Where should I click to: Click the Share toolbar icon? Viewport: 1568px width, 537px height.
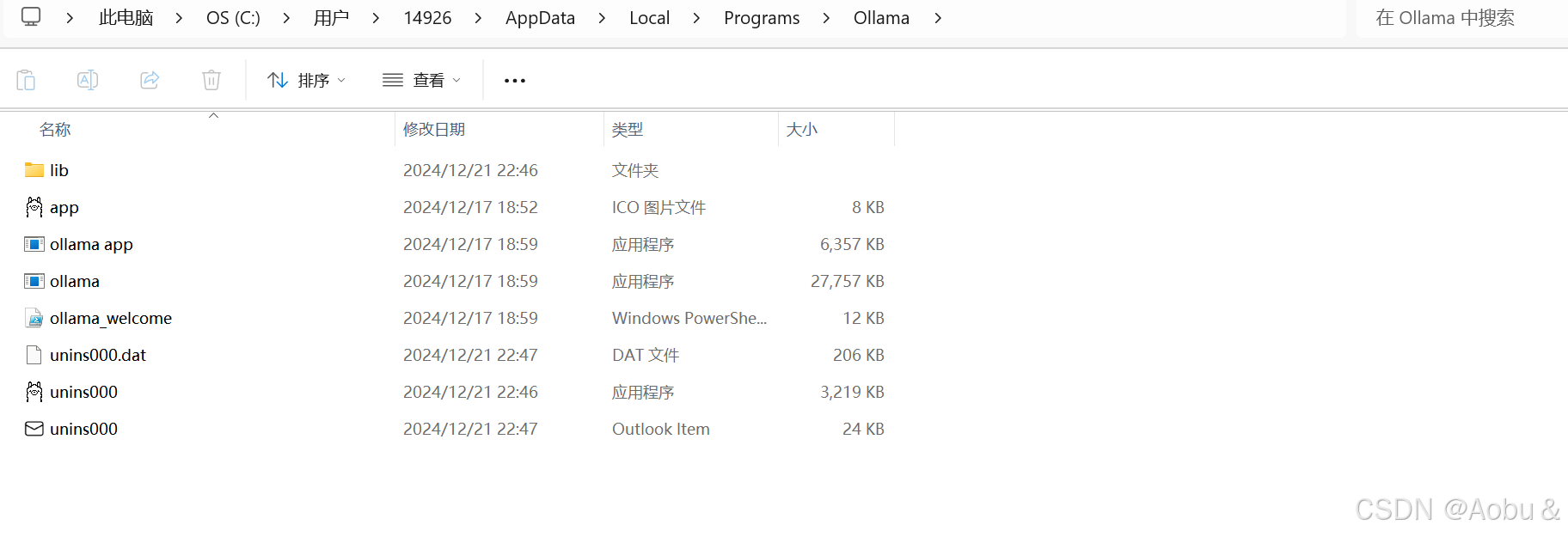click(x=150, y=80)
